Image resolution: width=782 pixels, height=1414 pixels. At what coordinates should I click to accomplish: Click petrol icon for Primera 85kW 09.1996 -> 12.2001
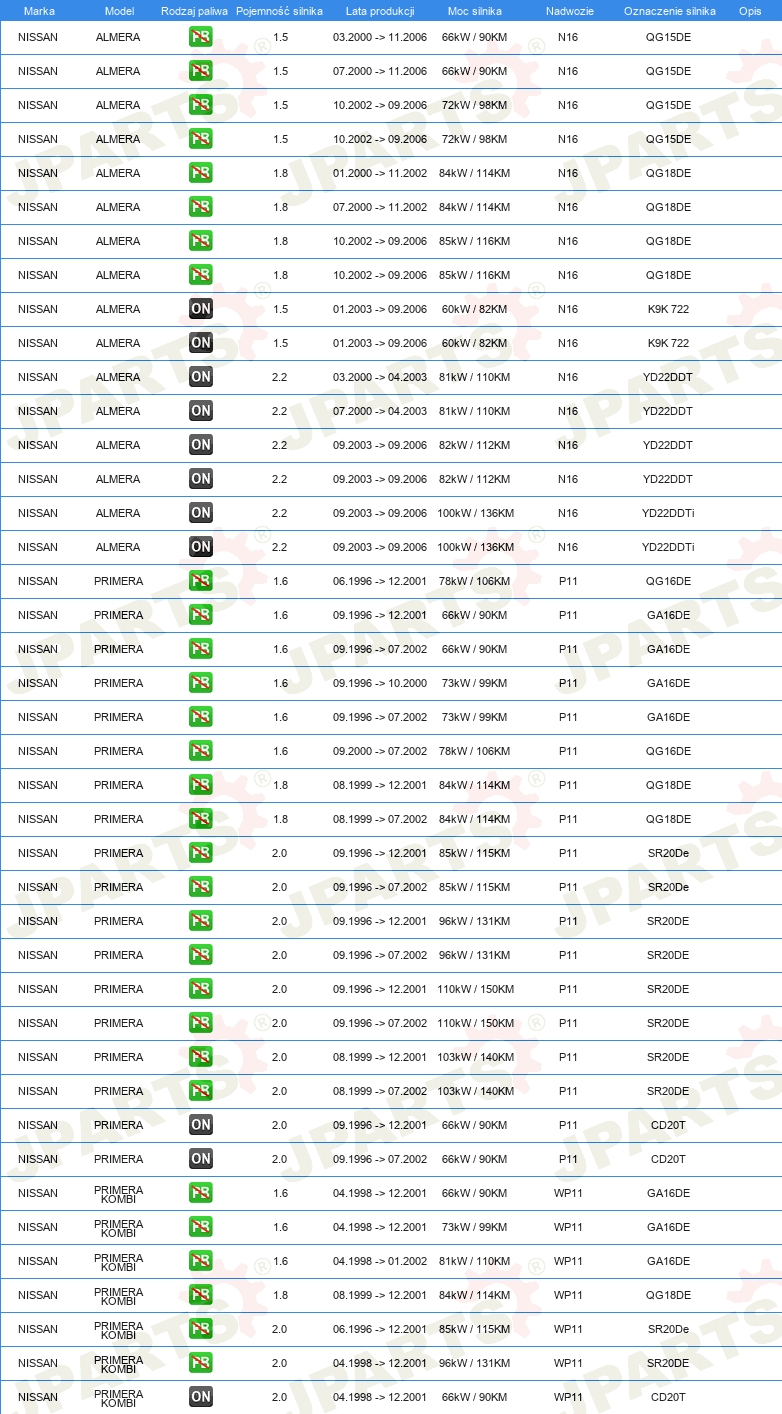coord(201,853)
